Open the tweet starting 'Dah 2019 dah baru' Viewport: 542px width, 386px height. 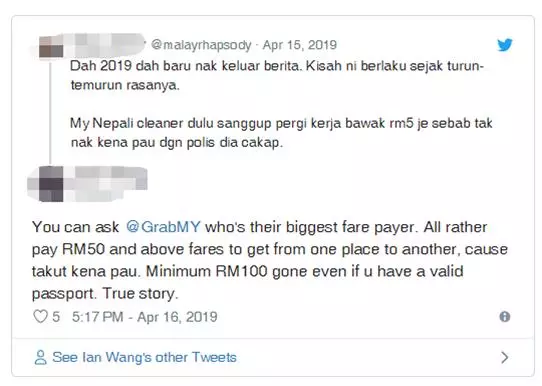point(277,75)
